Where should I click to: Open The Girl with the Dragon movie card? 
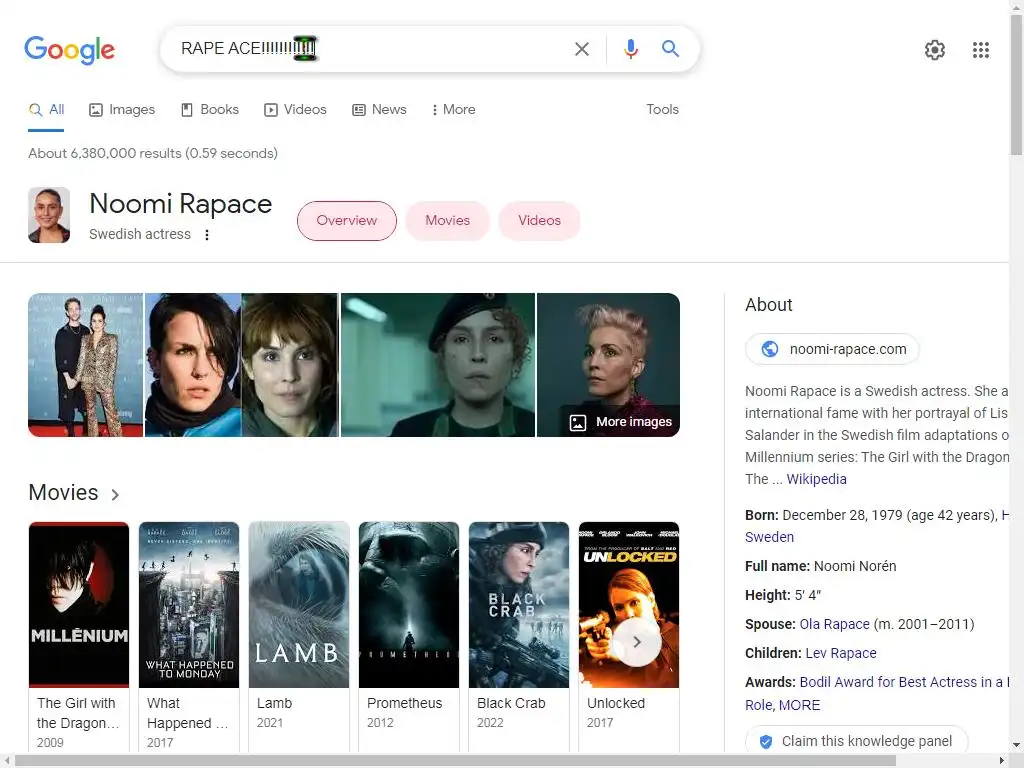tap(78, 636)
